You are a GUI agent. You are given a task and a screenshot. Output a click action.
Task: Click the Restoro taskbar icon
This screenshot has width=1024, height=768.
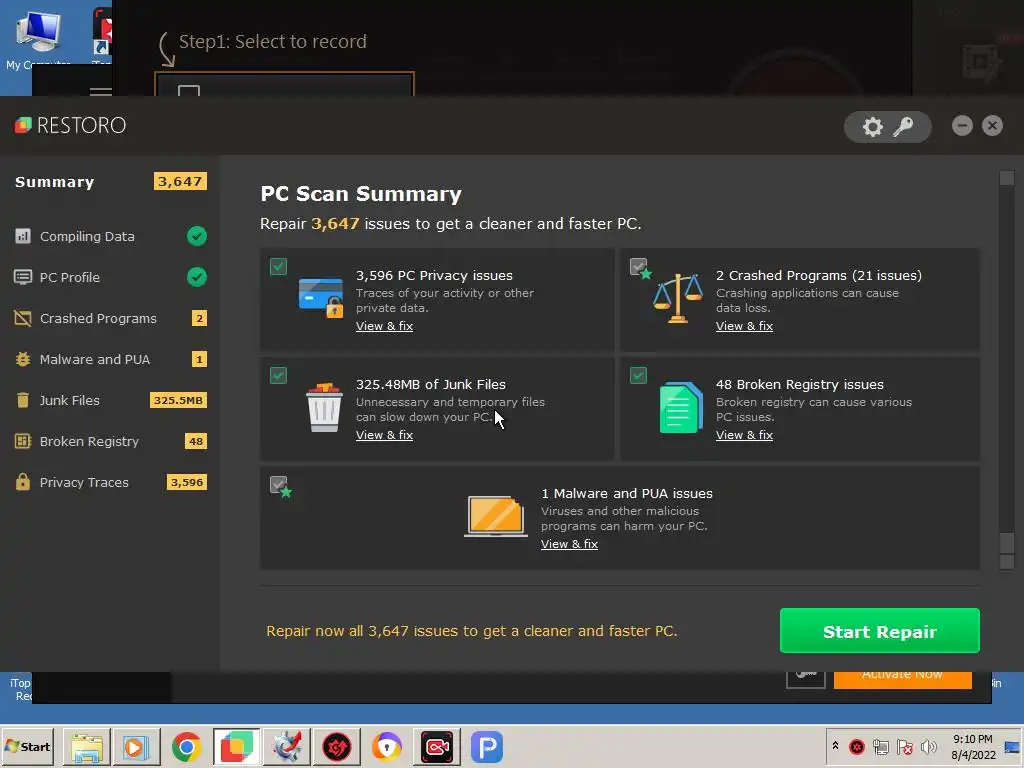(236, 747)
